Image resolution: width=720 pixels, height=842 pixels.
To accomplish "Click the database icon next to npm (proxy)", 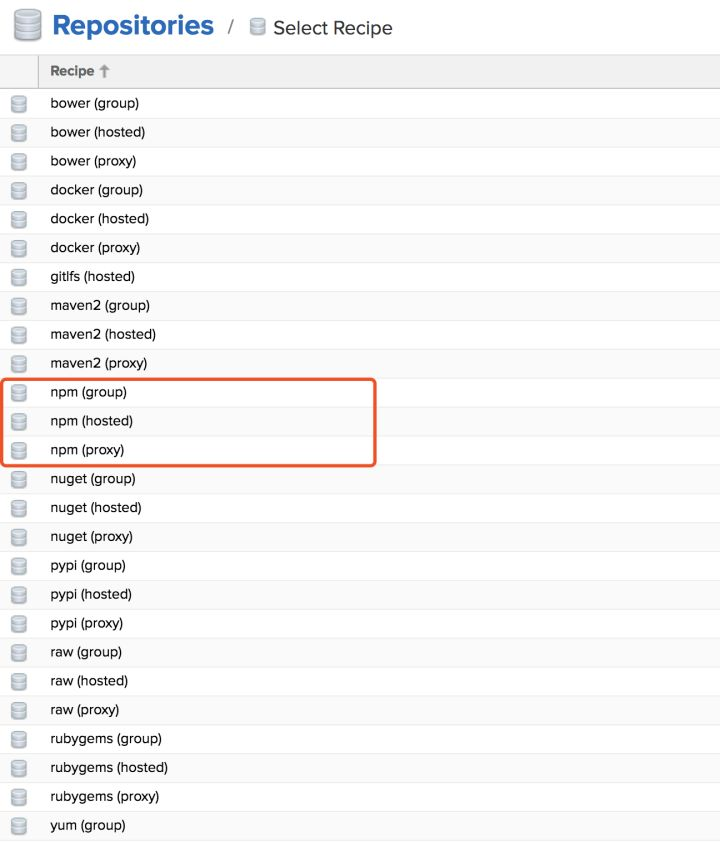I will [x=19, y=451].
